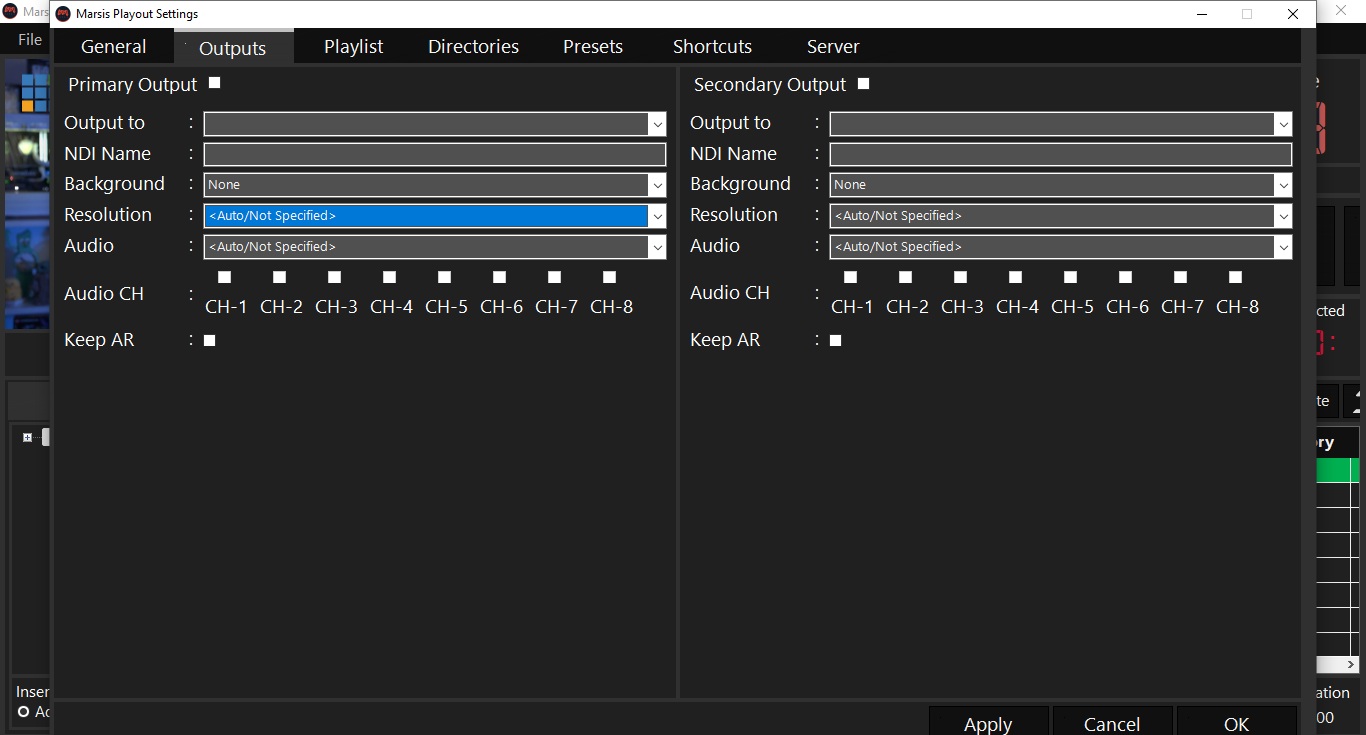Confirm settings with OK button
This screenshot has height=735, width=1366.
1236,722
